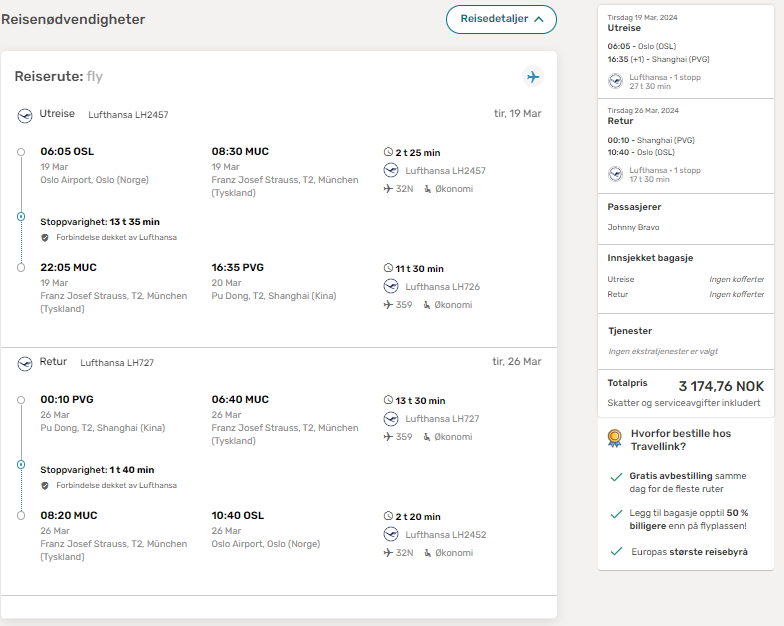Image resolution: width=784 pixels, height=626 pixels.
Task: Click Tirsdag 26 Mar, 2024 date in sidebar
Action: tap(643, 110)
